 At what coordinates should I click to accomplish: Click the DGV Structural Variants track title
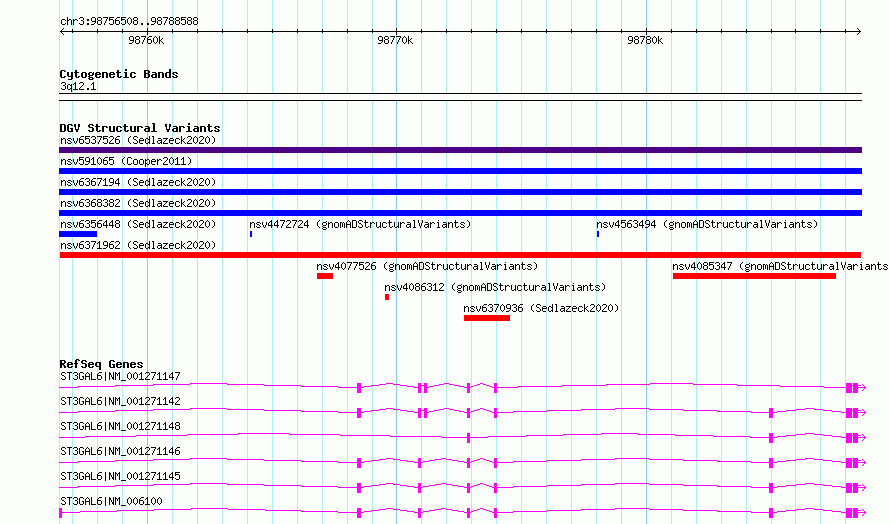click(140, 128)
